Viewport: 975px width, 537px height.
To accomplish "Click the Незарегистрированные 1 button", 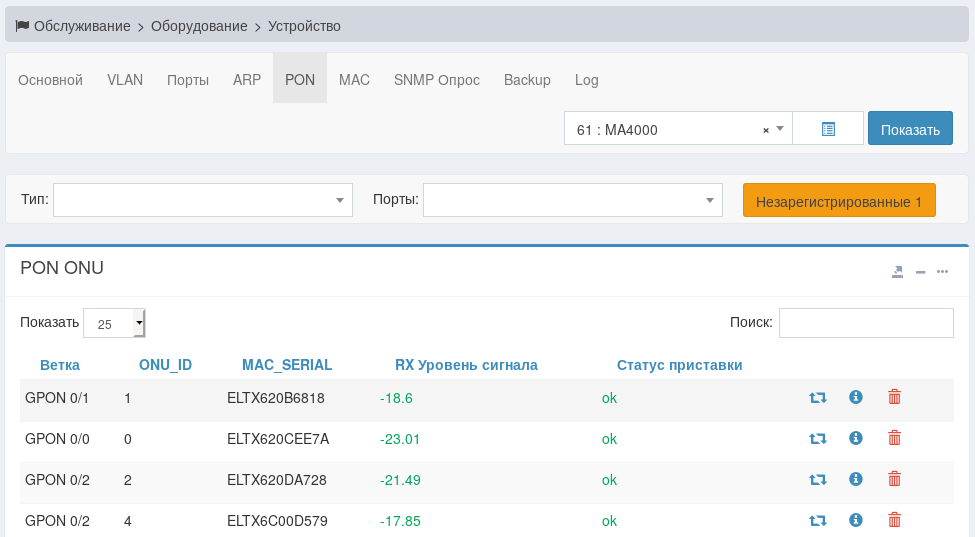I will click(x=838, y=201).
